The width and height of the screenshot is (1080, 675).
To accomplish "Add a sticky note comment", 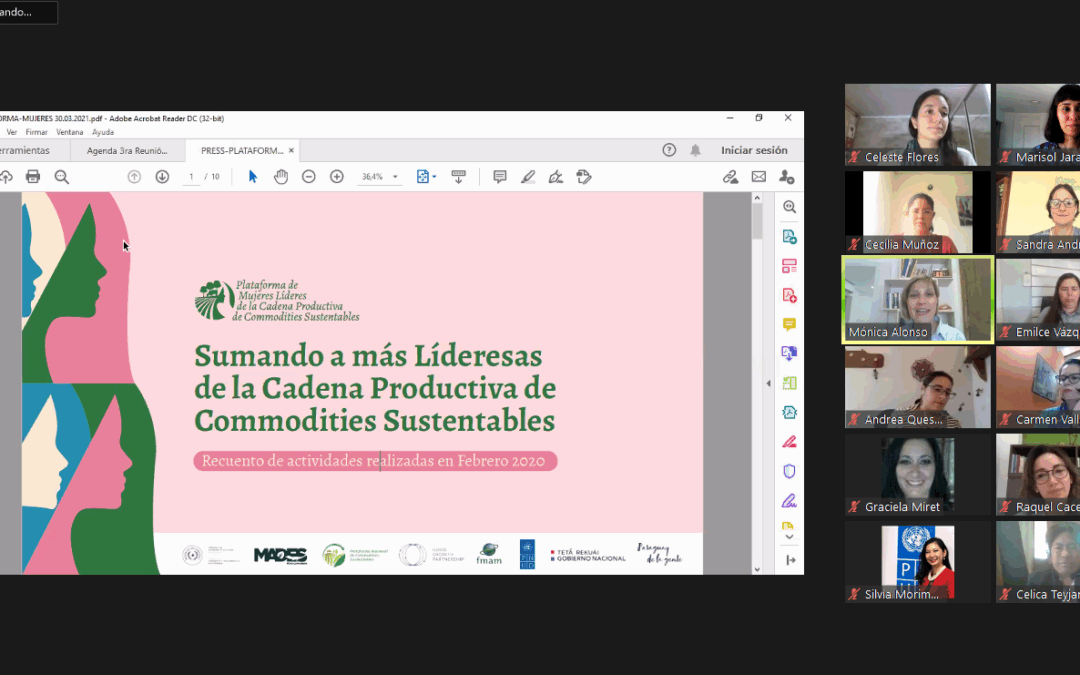I will click(x=500, y=177).
